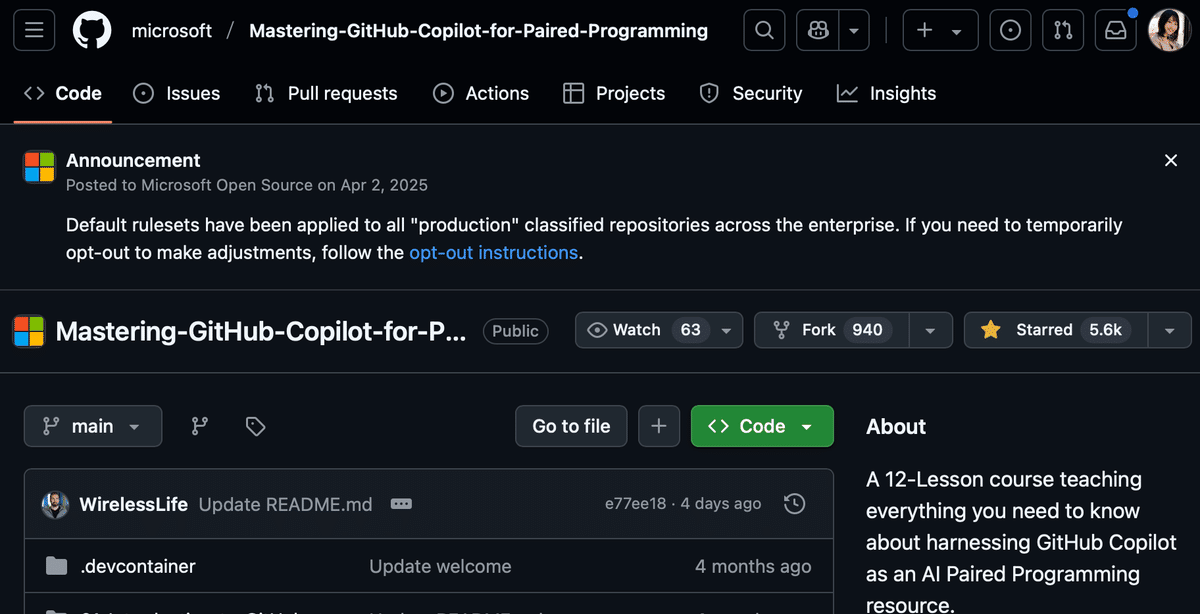Open the issues icon in header

[1010, 31]
